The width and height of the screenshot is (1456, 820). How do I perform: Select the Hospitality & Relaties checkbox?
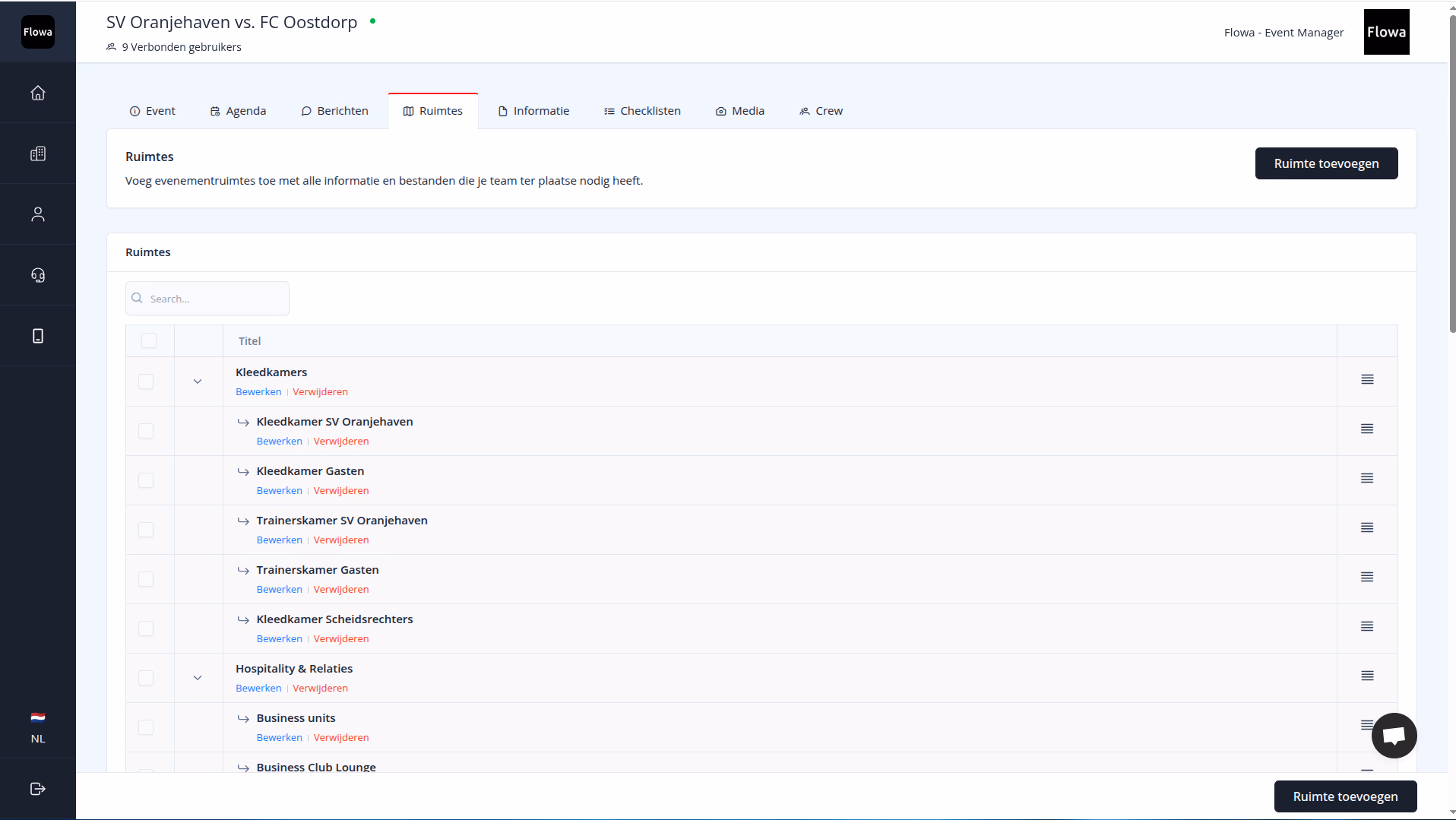[146, 678]
